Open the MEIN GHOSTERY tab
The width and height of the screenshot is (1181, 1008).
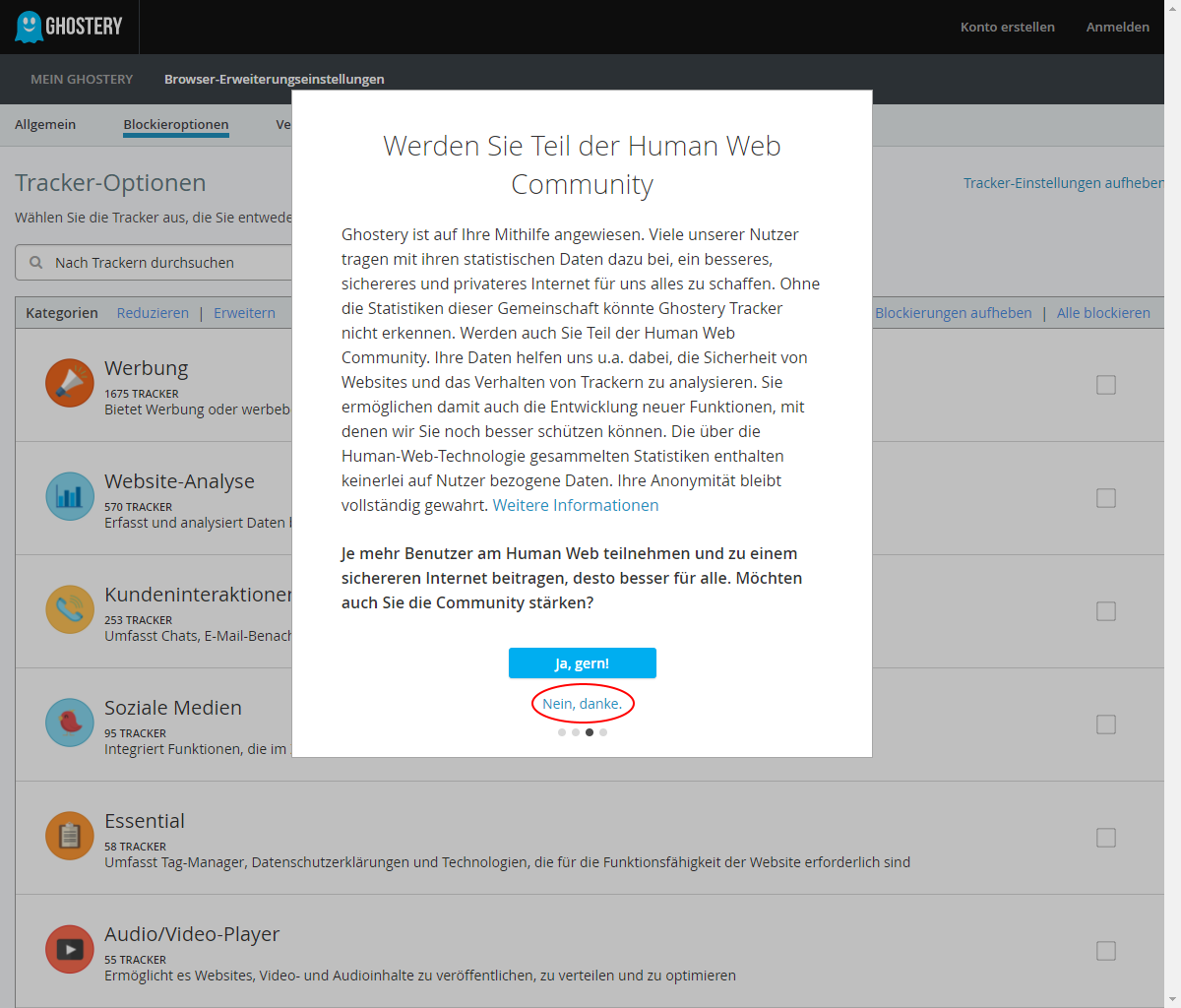pos(82,79)
